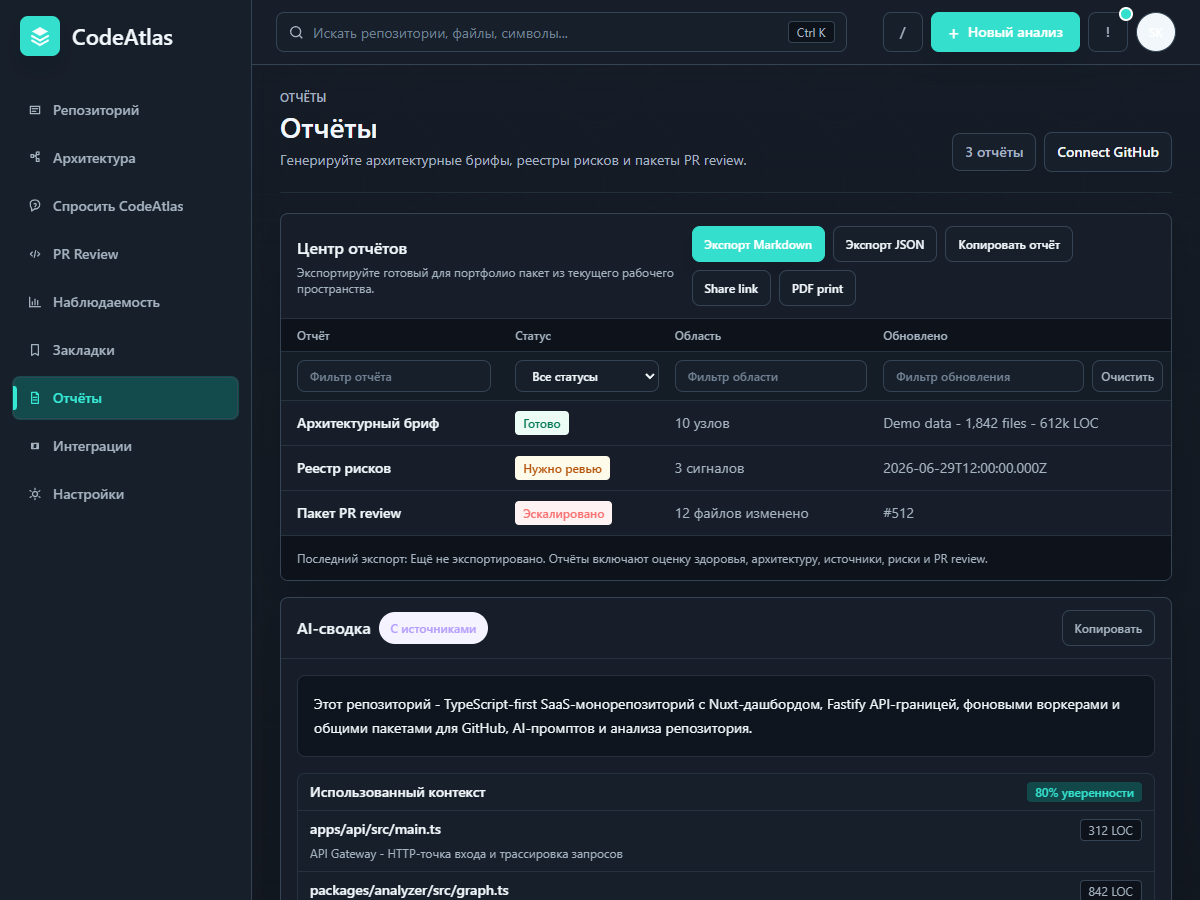Click the slash shortcut button
1200x900 pixels.
(x=903, y=32)
